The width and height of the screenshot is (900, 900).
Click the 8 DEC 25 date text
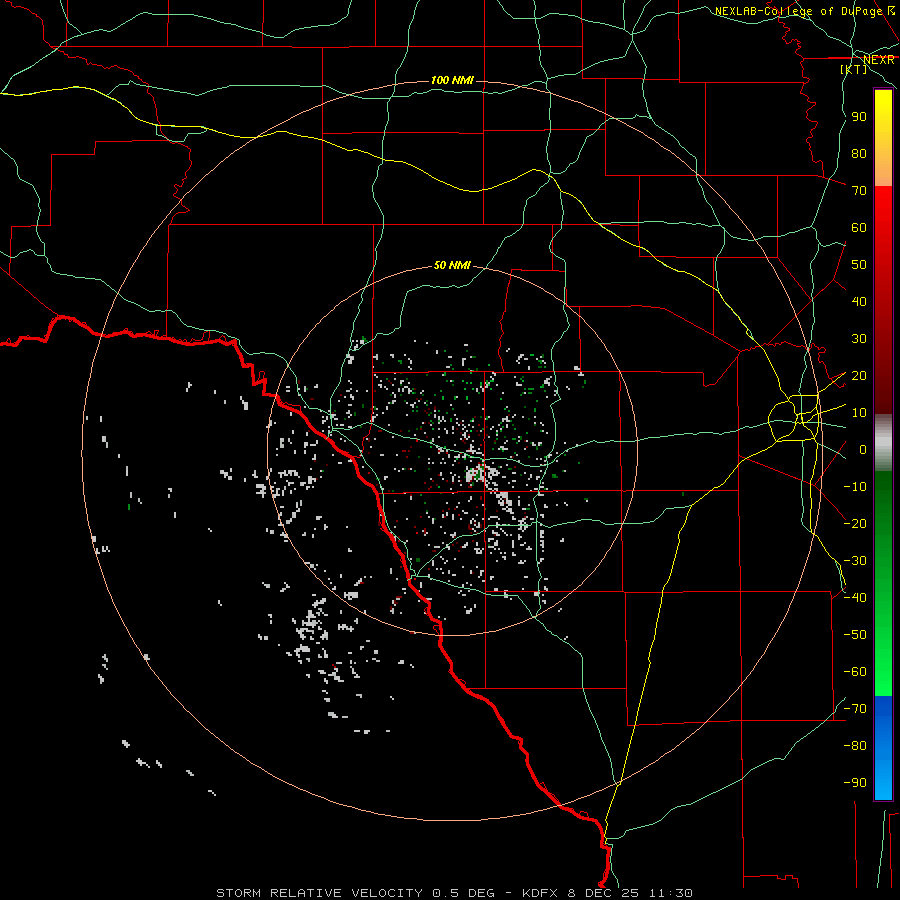tap(604, 893)
